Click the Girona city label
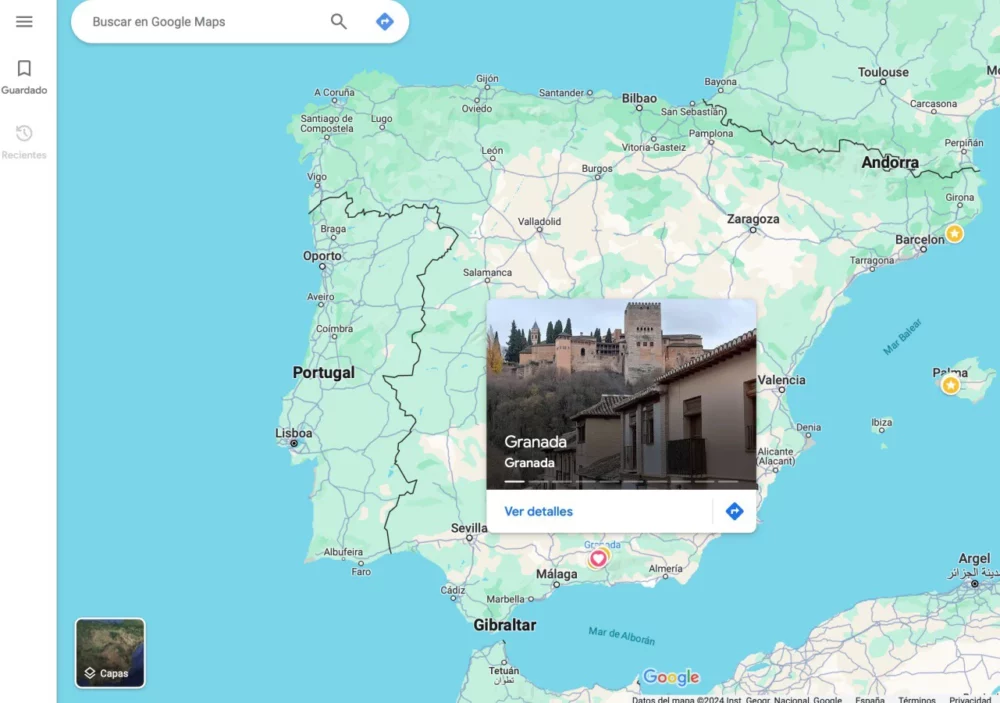Image resolution: width=1000 pixels, height=703 pixels. tap(960, 197)
